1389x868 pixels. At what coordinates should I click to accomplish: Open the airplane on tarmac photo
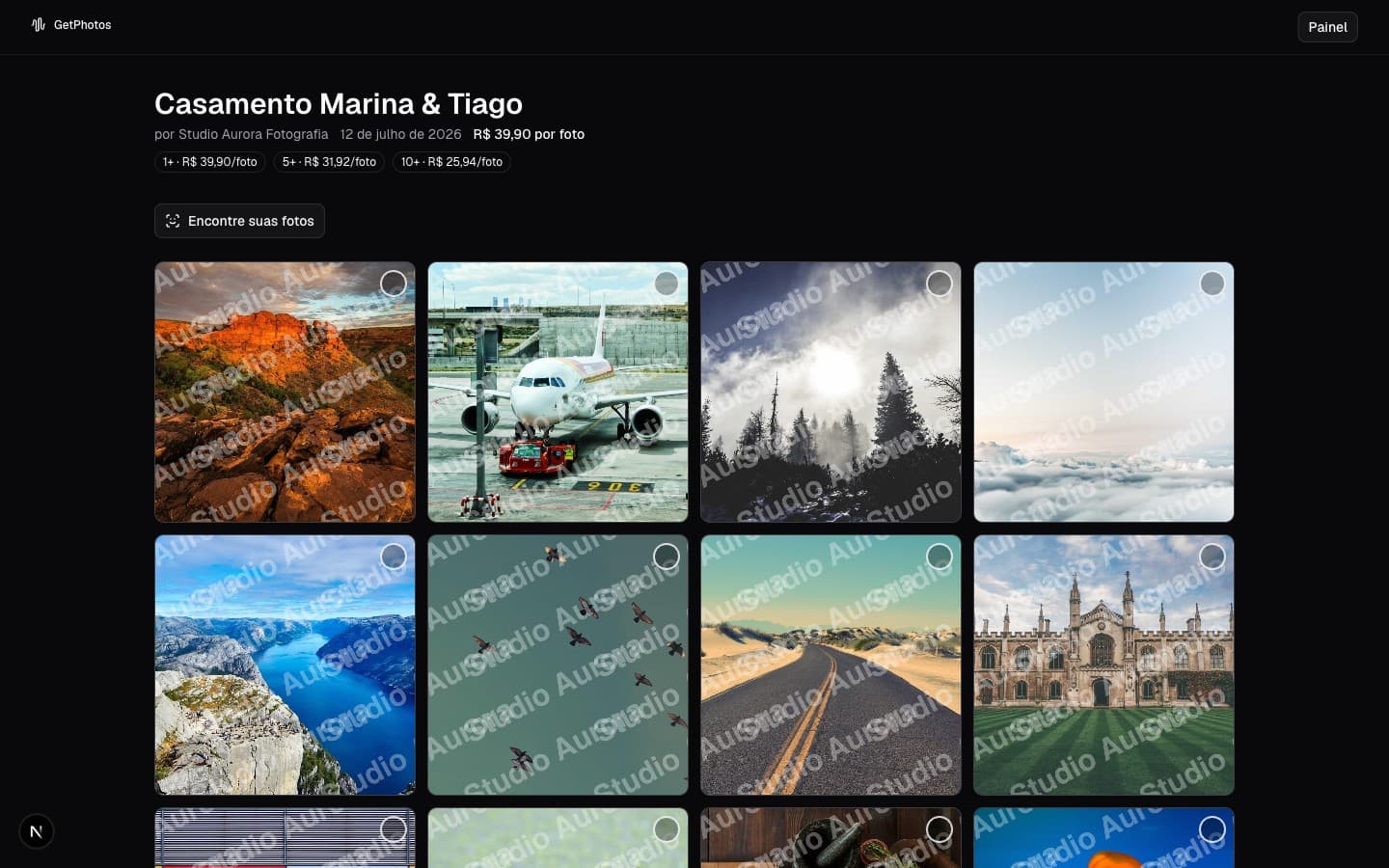click(x=558, y=393)
